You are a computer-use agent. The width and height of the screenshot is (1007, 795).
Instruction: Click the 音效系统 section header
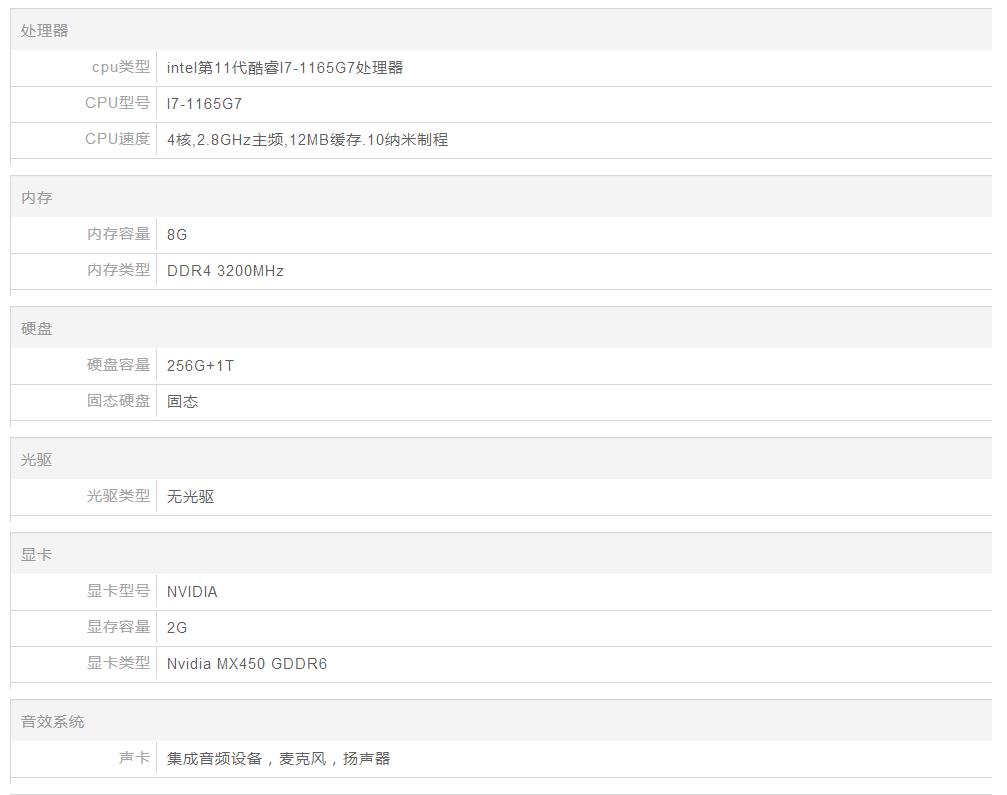[x=53, y=722]
